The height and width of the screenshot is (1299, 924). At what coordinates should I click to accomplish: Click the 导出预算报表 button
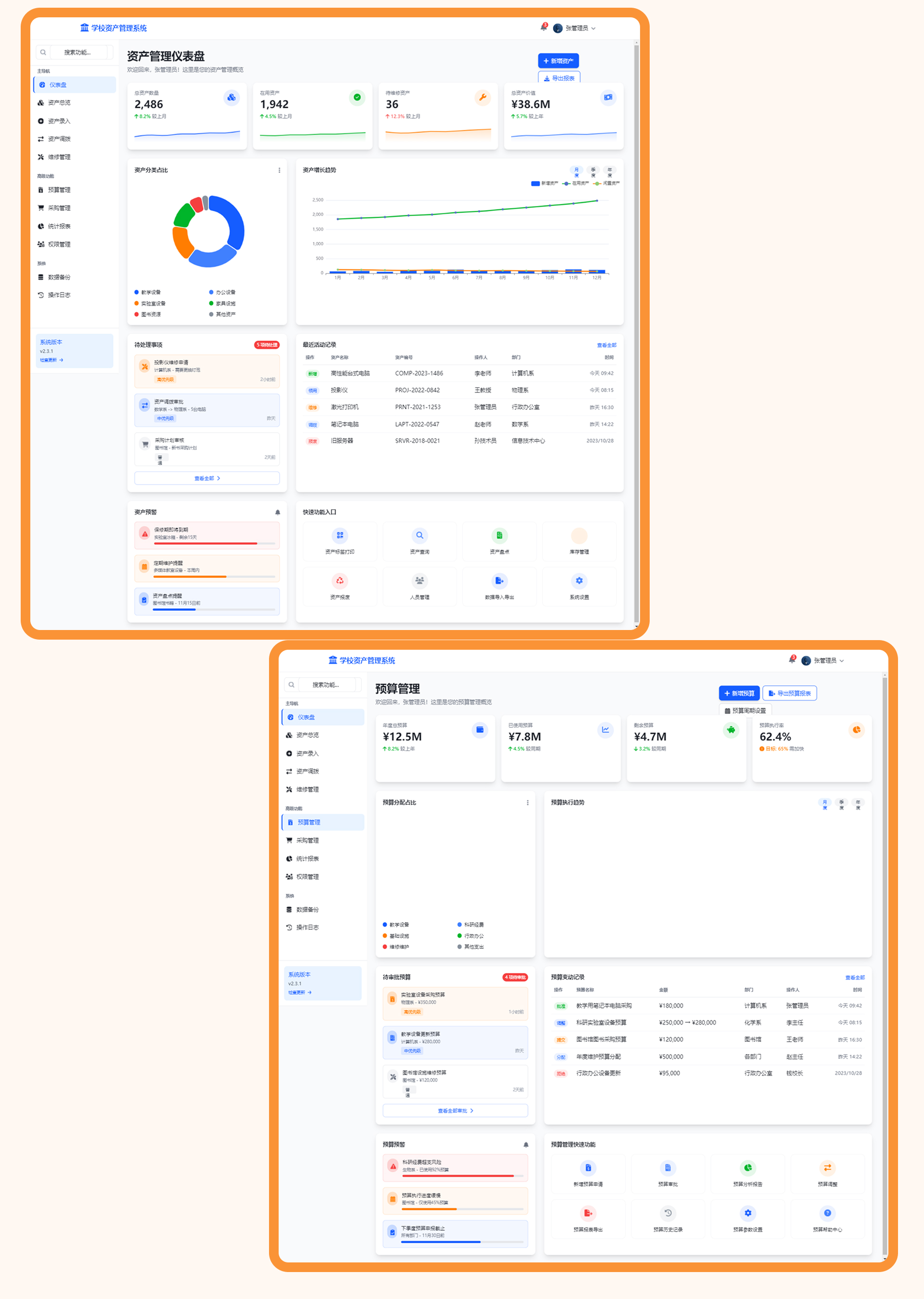point(789,693)
